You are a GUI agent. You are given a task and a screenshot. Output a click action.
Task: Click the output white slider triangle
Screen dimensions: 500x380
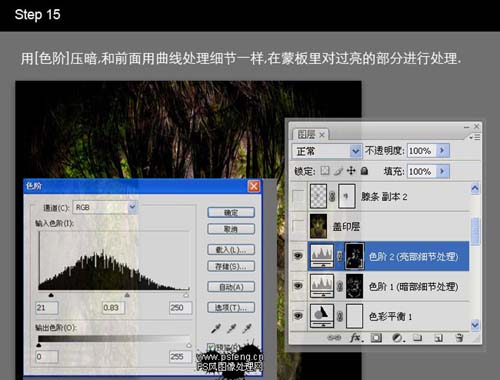point(189,345)
